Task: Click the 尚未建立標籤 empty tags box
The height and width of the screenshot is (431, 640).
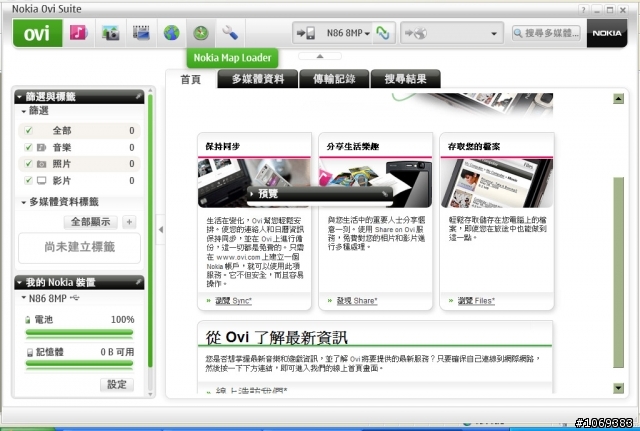Action: pyautogui.click(x=80, y=248)
